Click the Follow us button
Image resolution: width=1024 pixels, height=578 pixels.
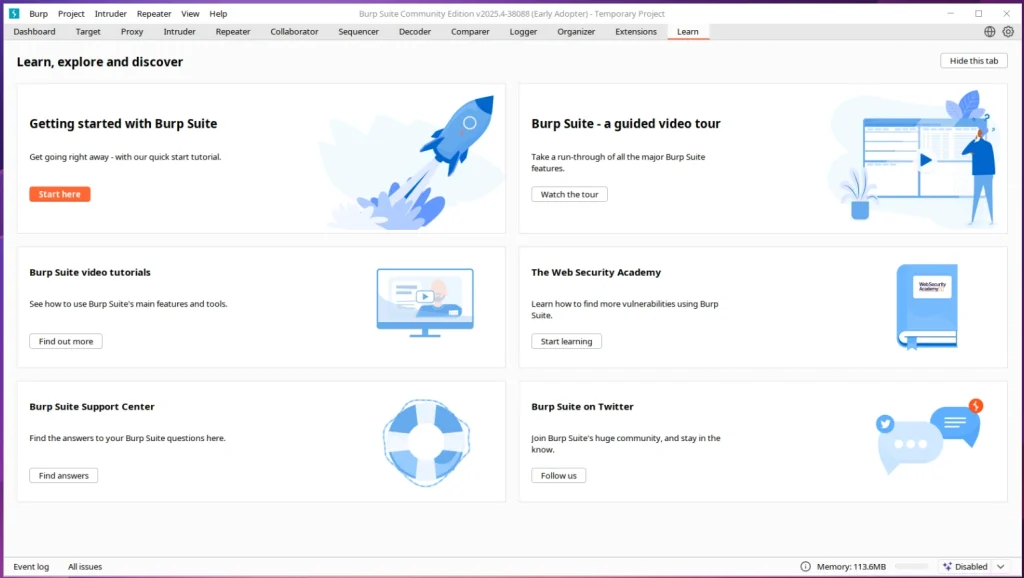coord(558,475)
